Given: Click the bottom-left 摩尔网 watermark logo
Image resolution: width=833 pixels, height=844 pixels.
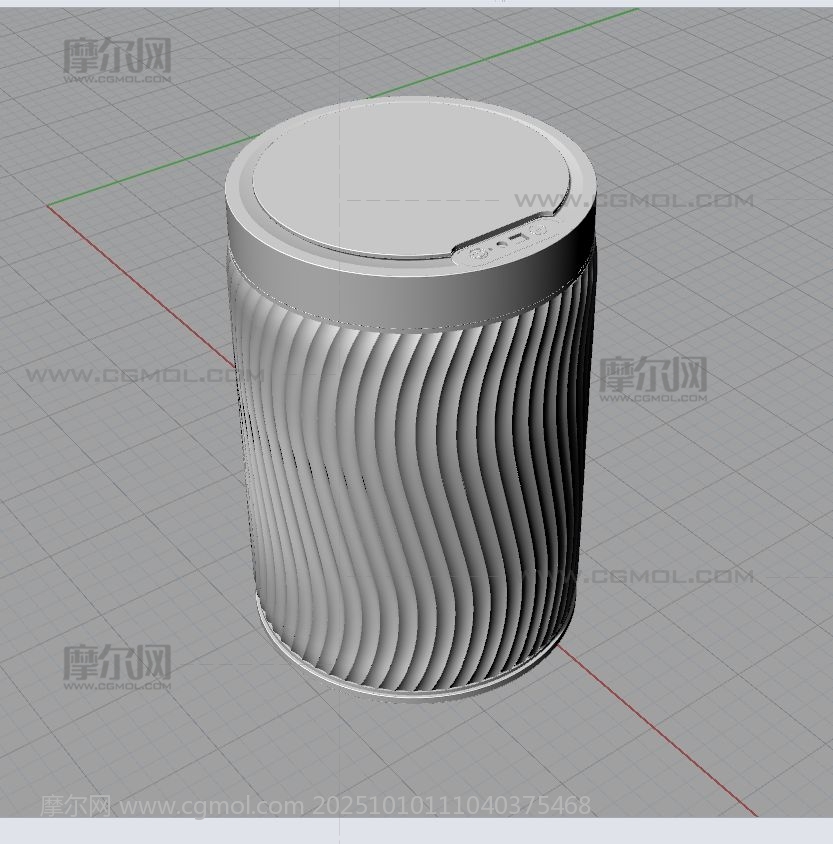Looking at the screenshot, I should coord(117,664).
